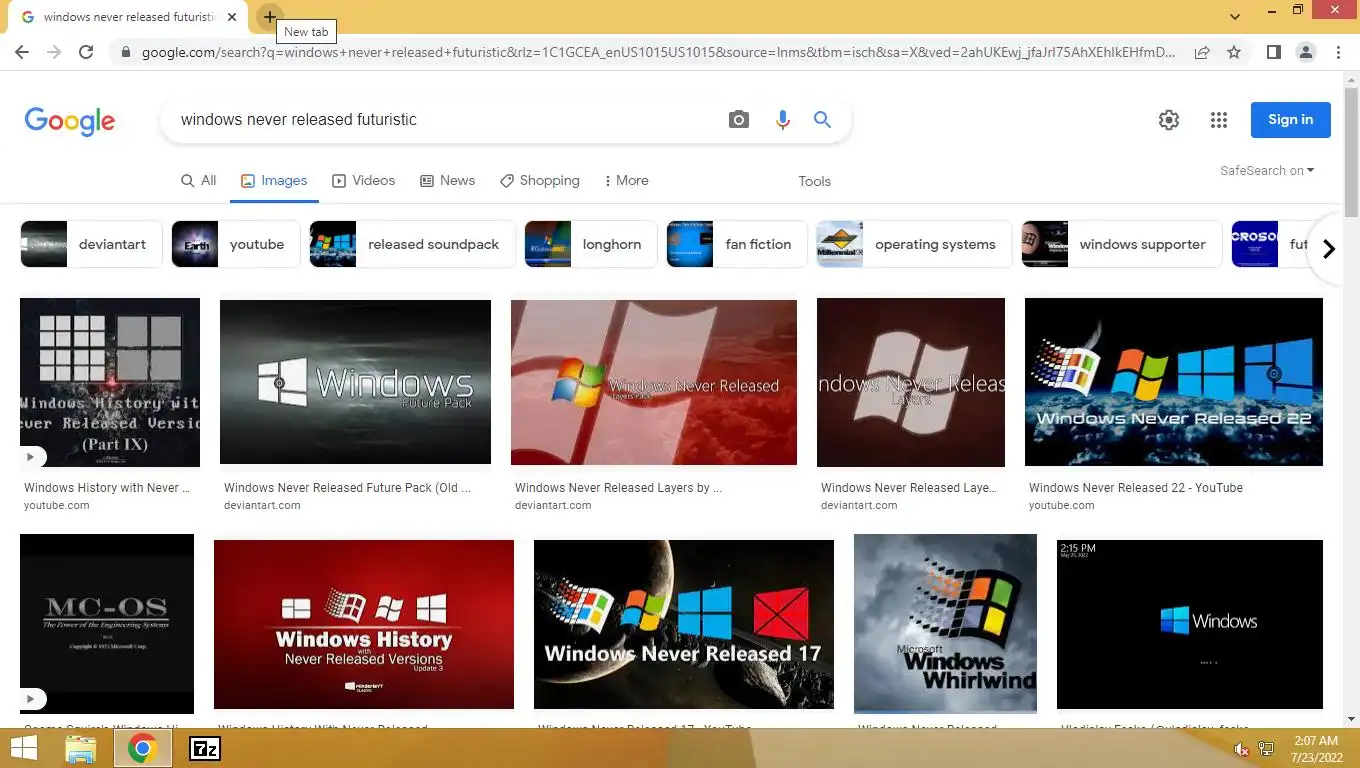The width and height of the screenshot is (1360, 768).
Task: Open Windows History Part IX thumbnail
Action: 110,382
